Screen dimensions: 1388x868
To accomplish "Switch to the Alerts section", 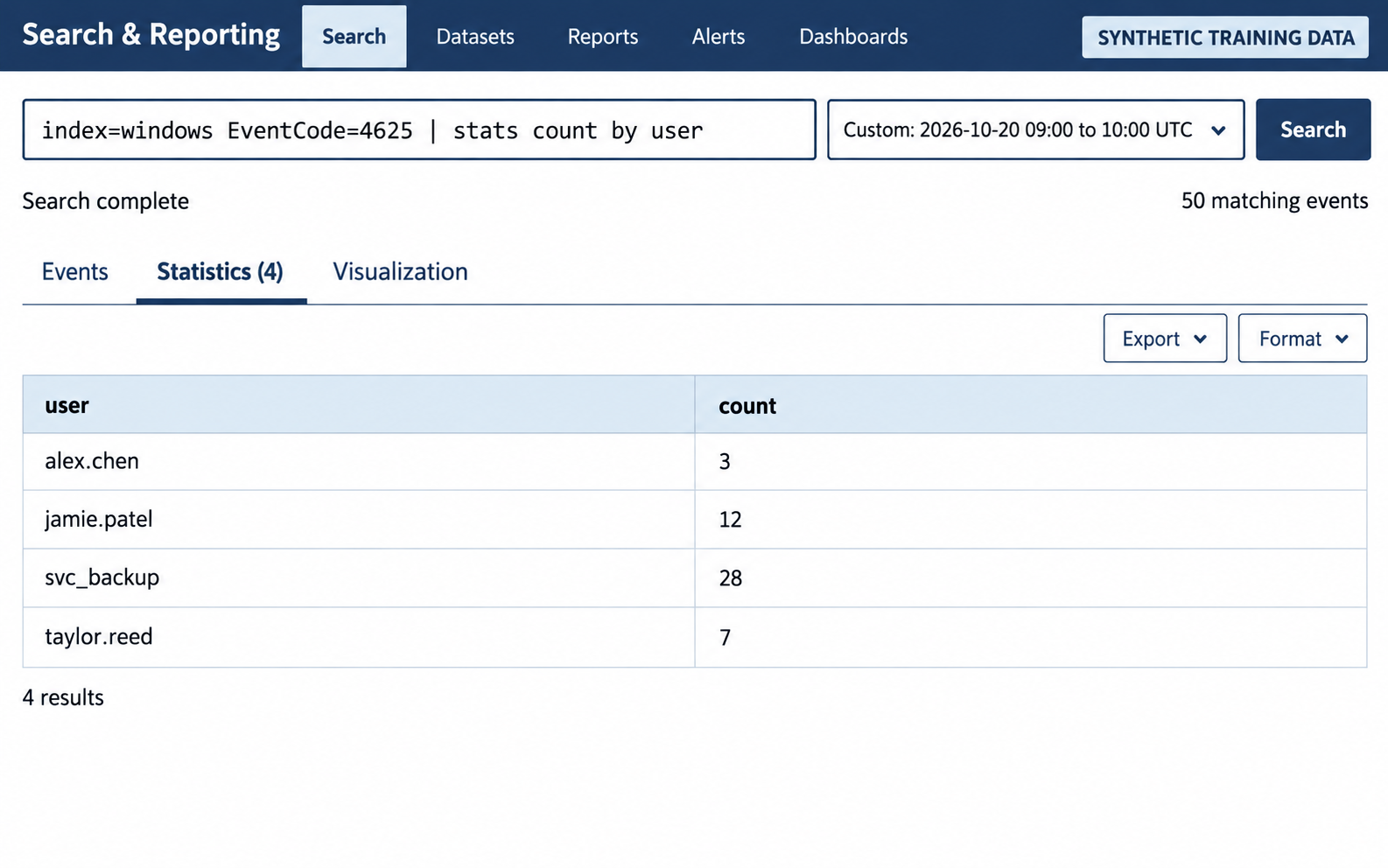I will [719, 37].
